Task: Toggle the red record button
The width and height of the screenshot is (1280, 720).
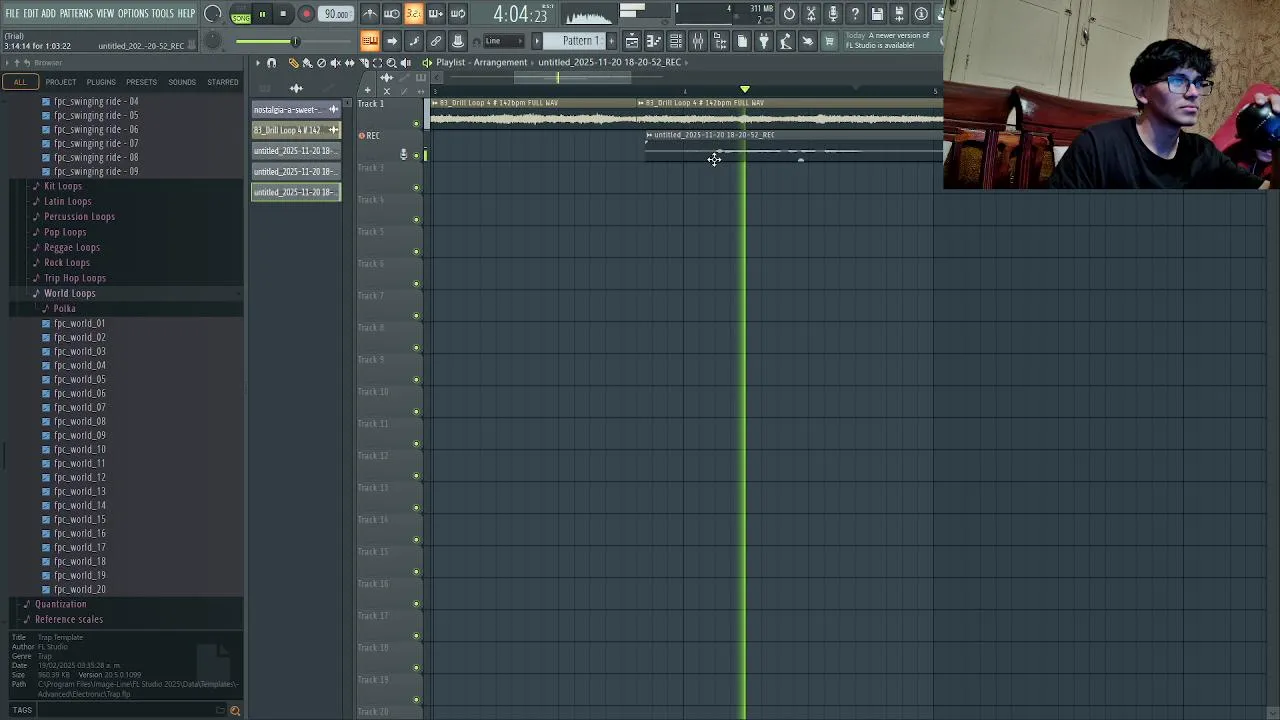Action: [x=306, y=14]
